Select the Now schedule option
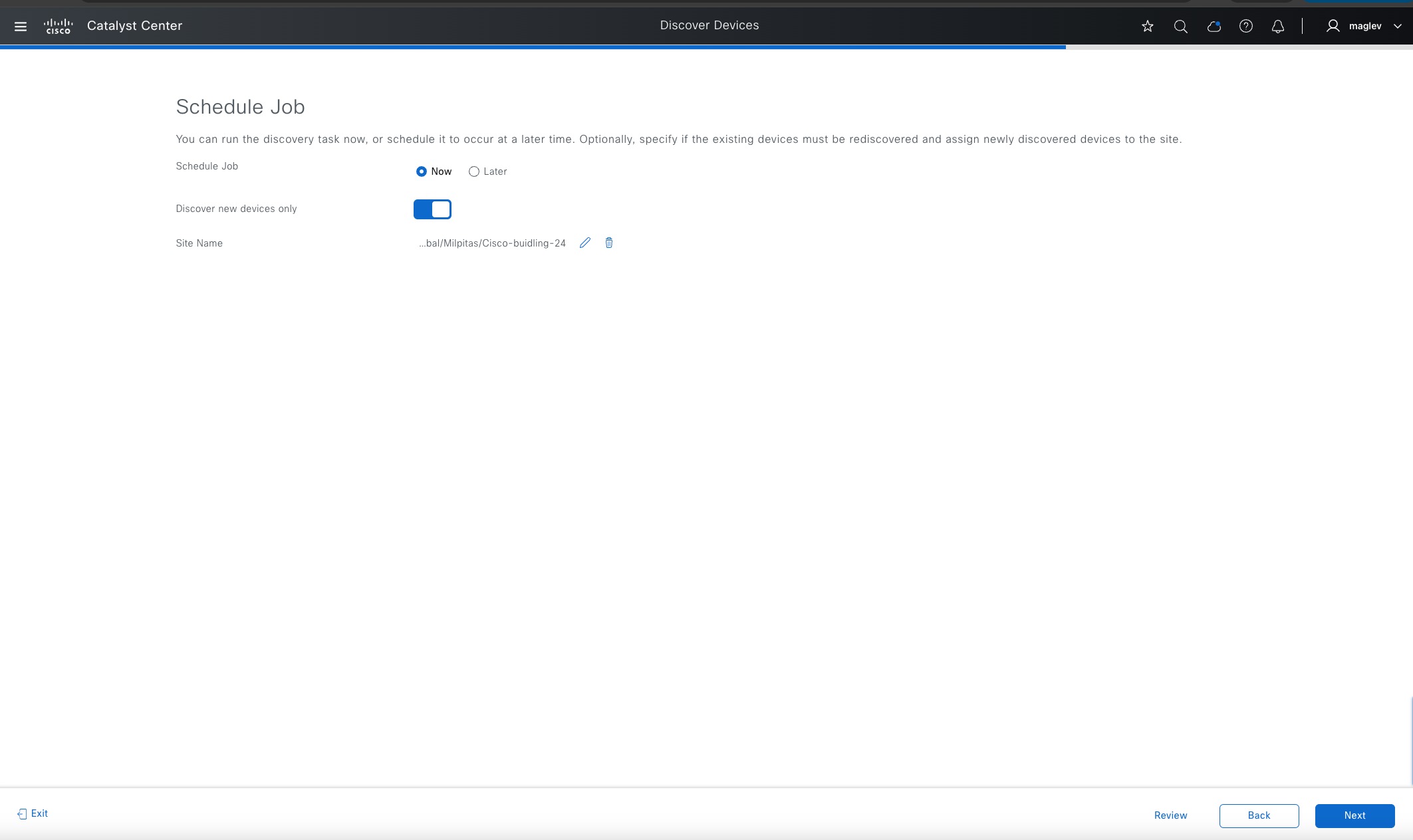 point(422,171)
